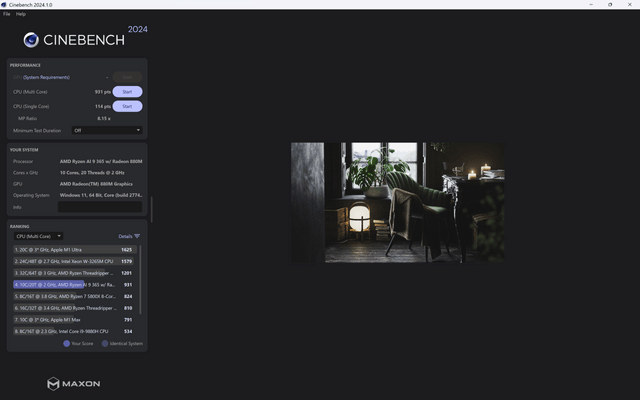This screenshot has width=640, height=400.
Task: Open the GPU System Requirements link
Action: pyautogui.click(x=46, y=77)
